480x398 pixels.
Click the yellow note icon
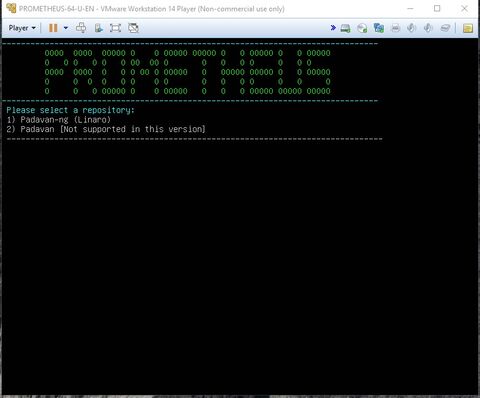point(468,28)
